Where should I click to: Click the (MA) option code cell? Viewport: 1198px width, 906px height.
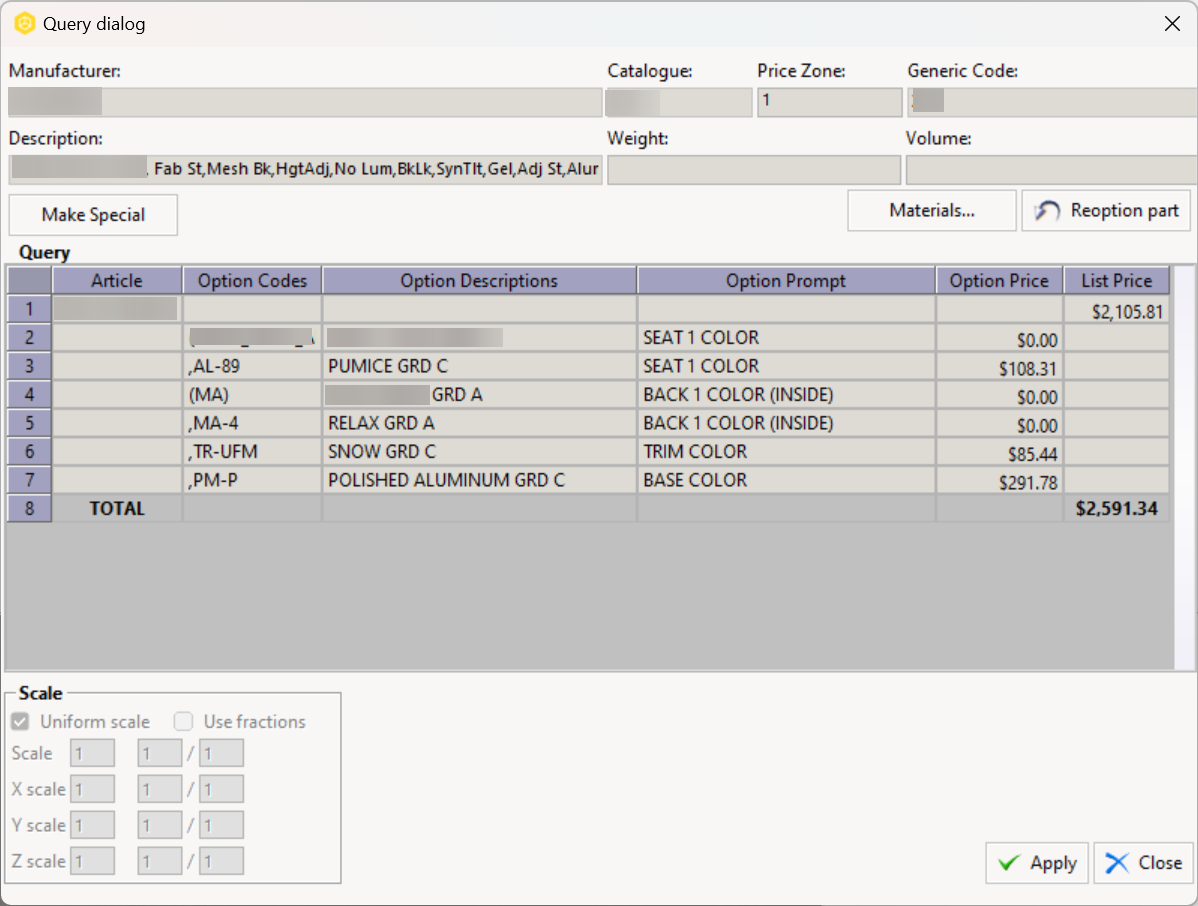pyautogui.click(x=252, y=394)
